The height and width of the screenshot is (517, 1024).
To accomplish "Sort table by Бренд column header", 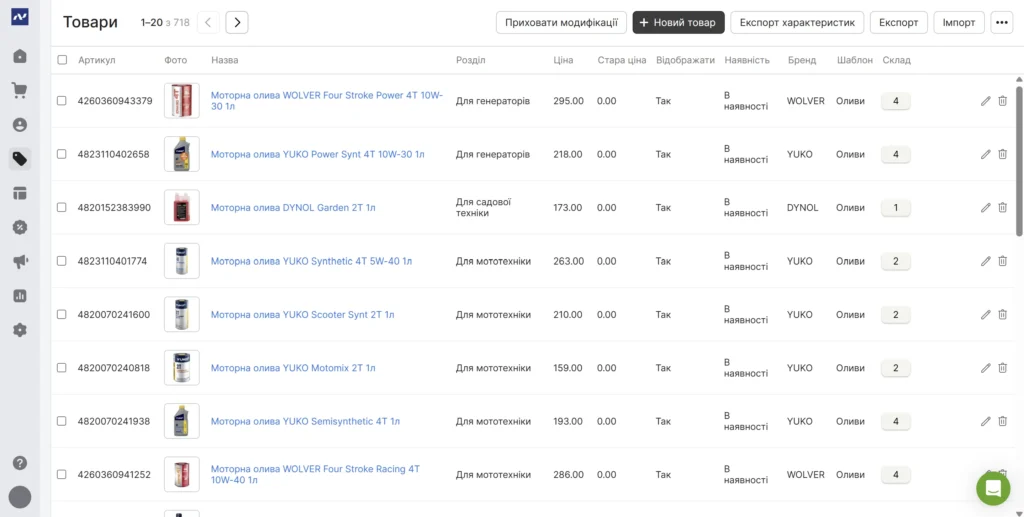I will (x=801, y=60).
